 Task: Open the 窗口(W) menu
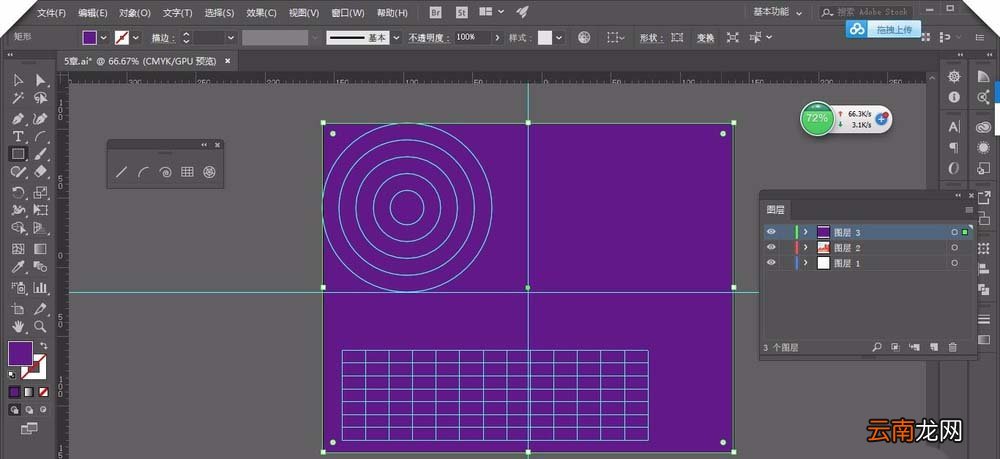348,13
